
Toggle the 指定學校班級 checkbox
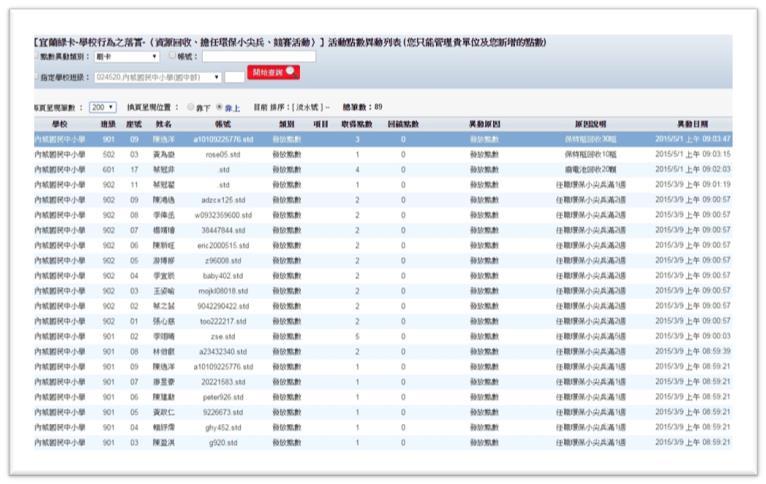35,77
